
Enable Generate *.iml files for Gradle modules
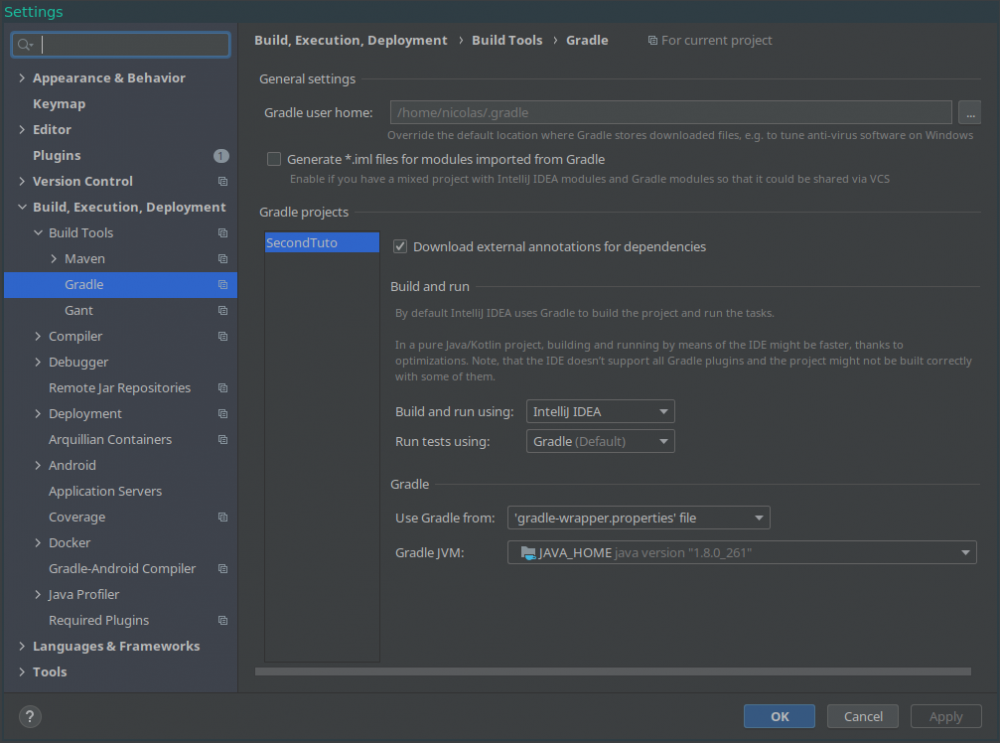274,159
